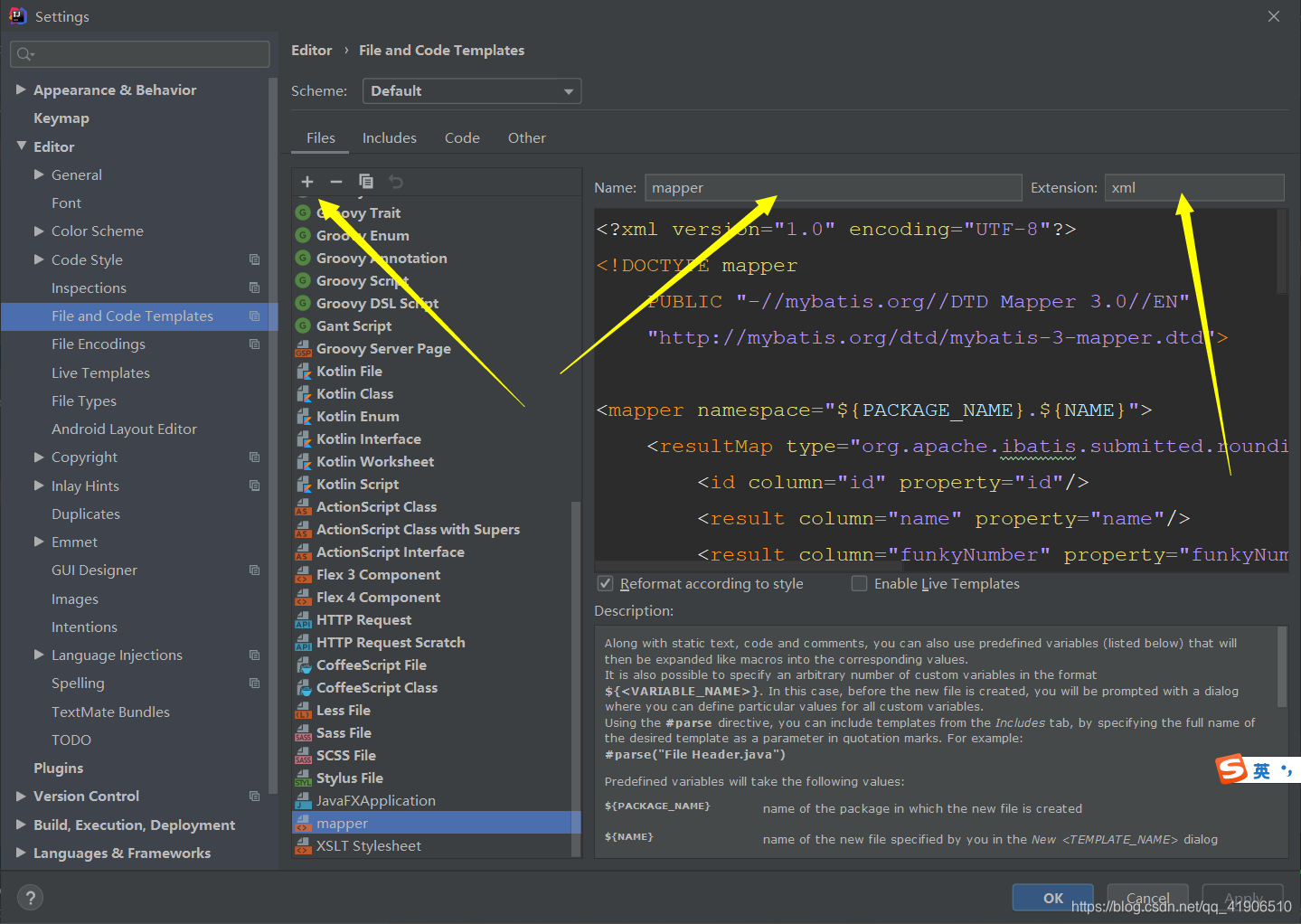Select the Flex 3 Component template
This screenshot has height=924, width=1301.
379,574
